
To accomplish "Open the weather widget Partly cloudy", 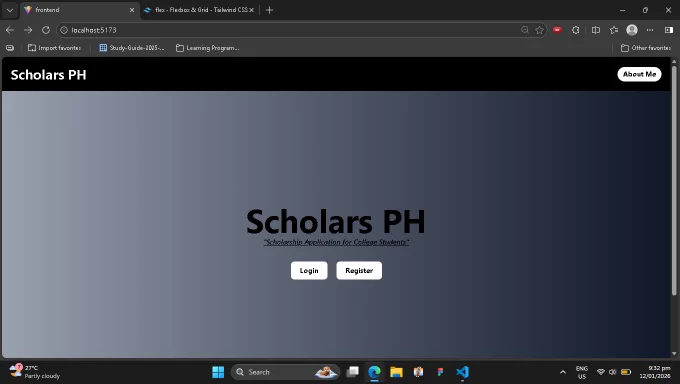I will pyautogui.click(x=36, y=372).
